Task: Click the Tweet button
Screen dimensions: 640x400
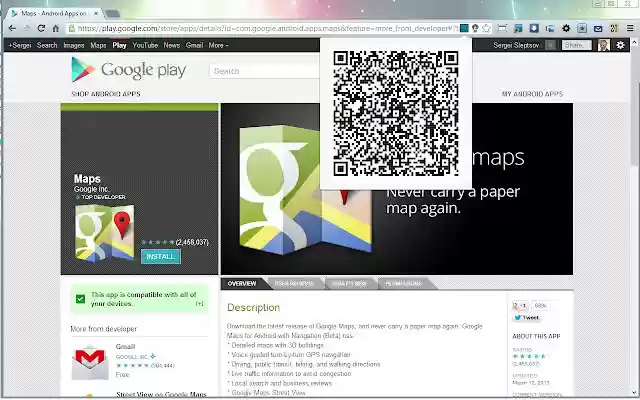Action: [527, 318]
